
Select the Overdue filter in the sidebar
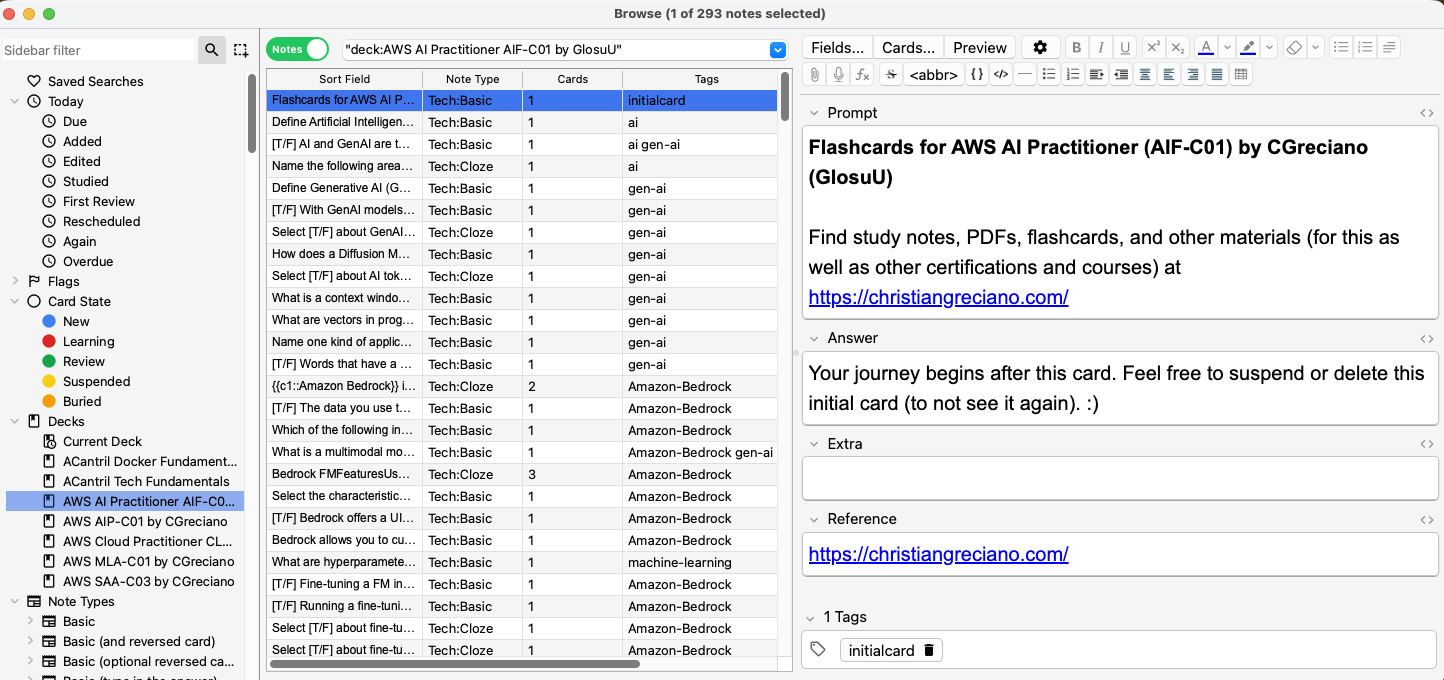(88, 261)
